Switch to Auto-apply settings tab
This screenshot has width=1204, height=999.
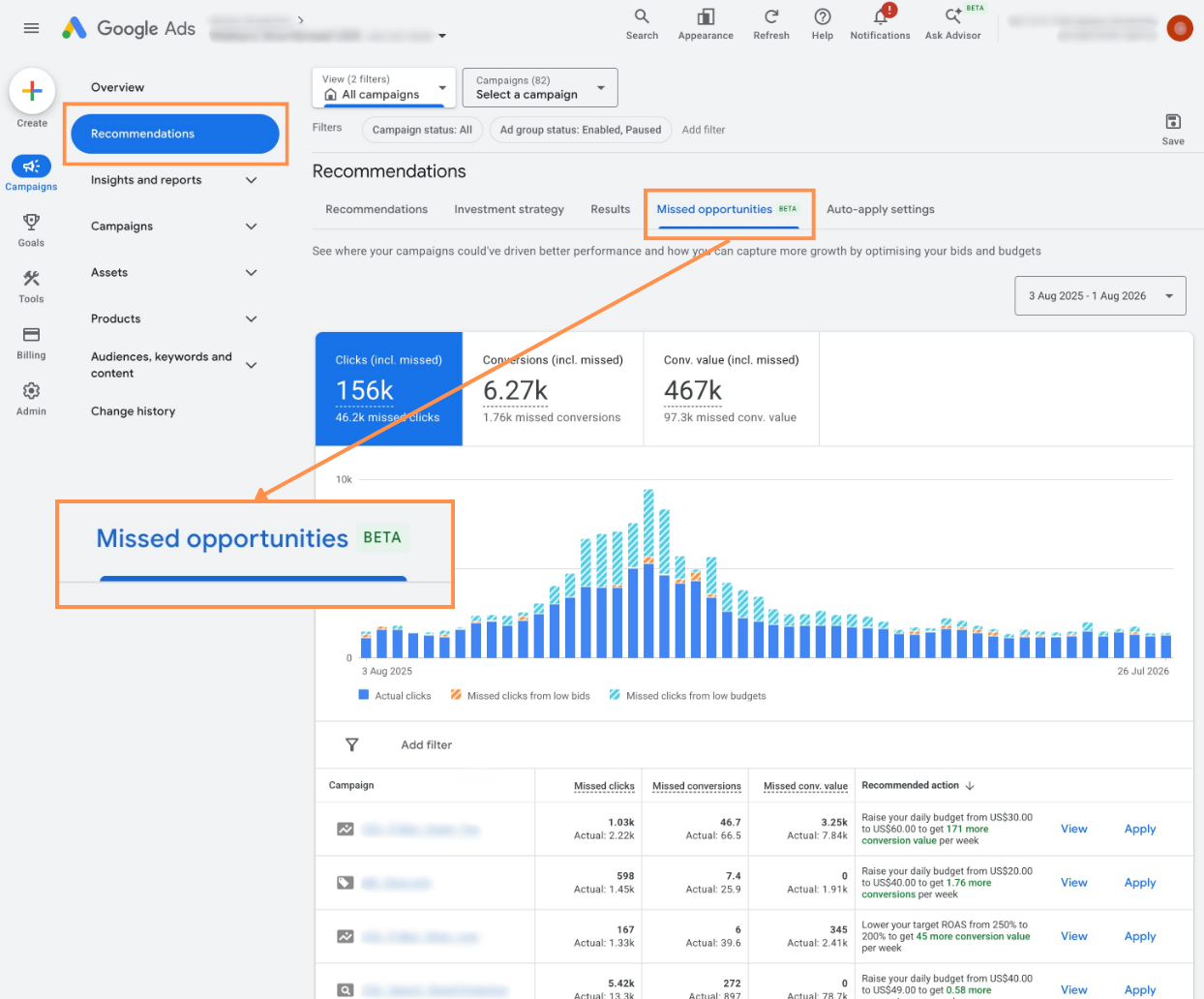pos(881,209)
